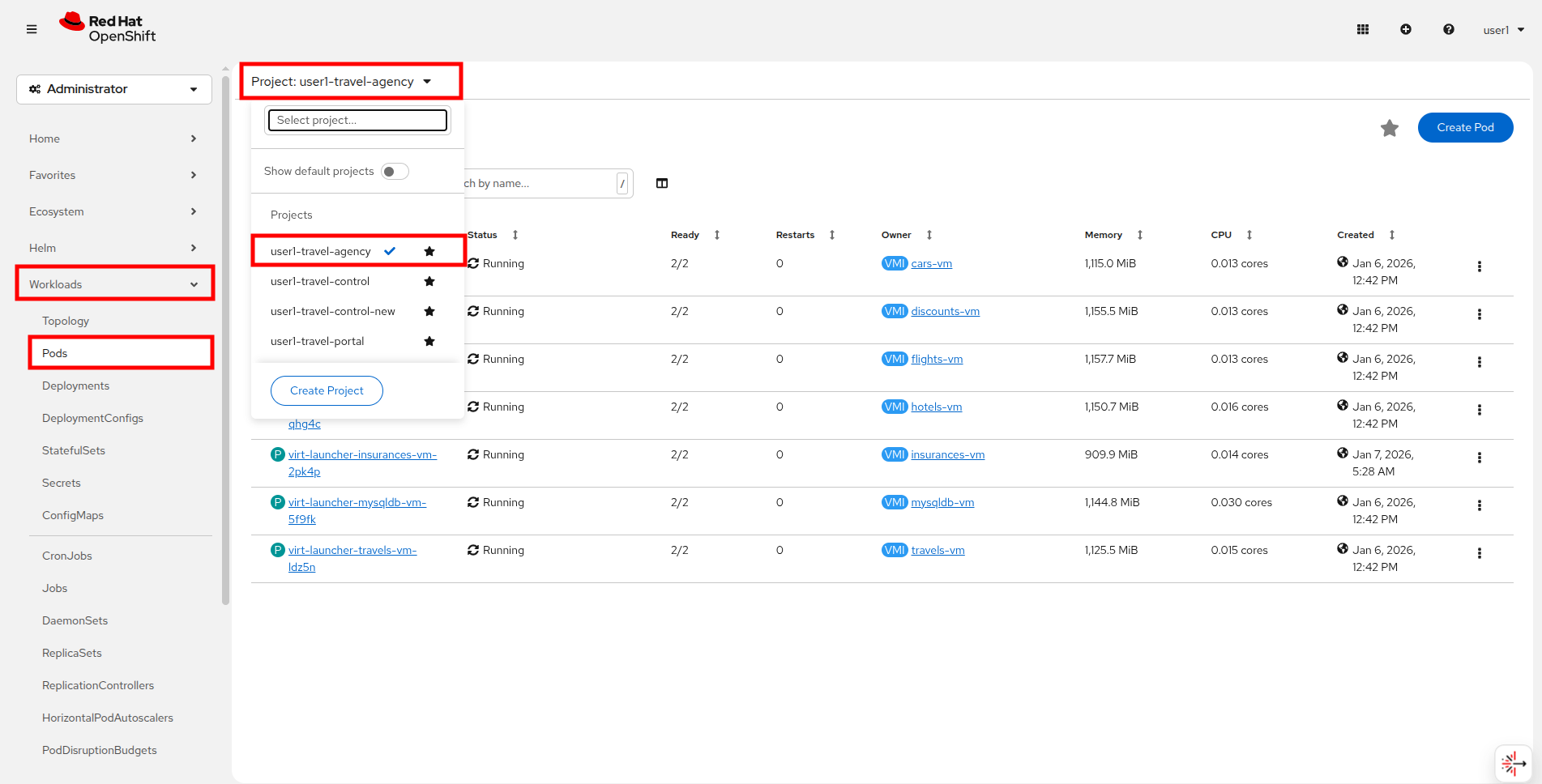This screenshot has height=784, width=1542.
Task: Toggle the hamburger navigation menu
Action: pyautogui.click(x=32, y=30)
